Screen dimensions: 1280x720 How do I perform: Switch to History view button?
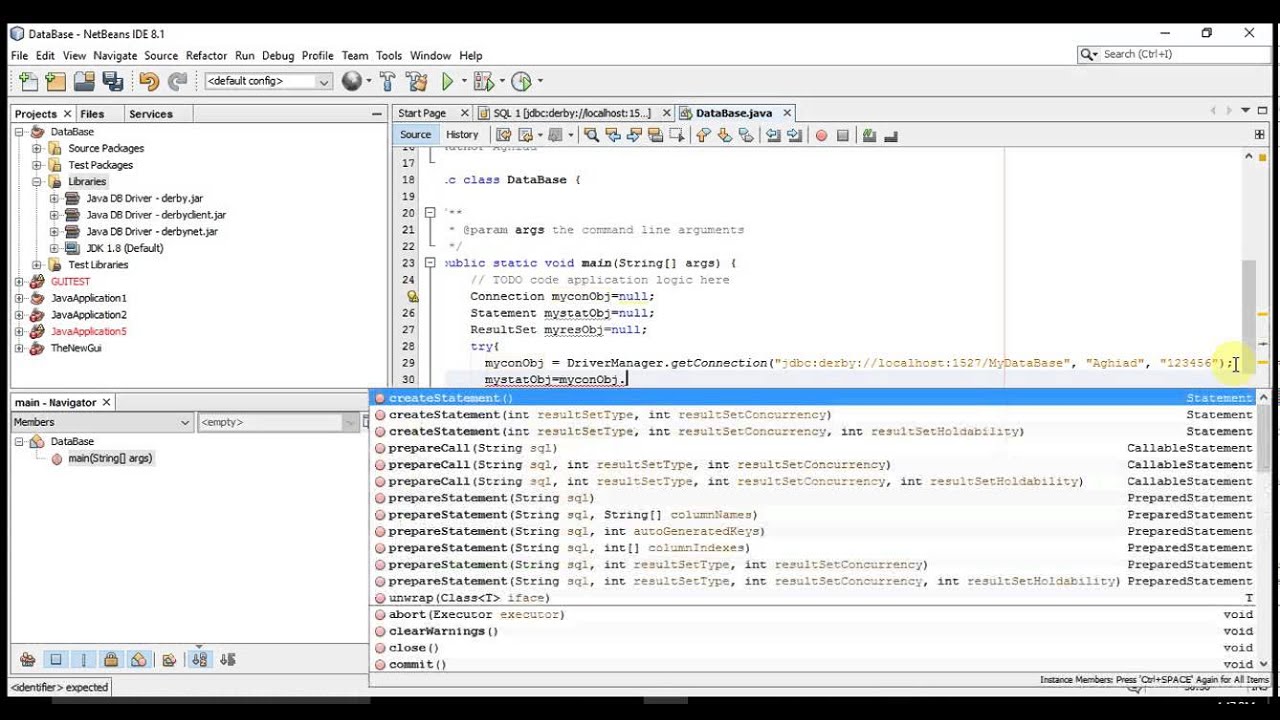tap(462, 135)
